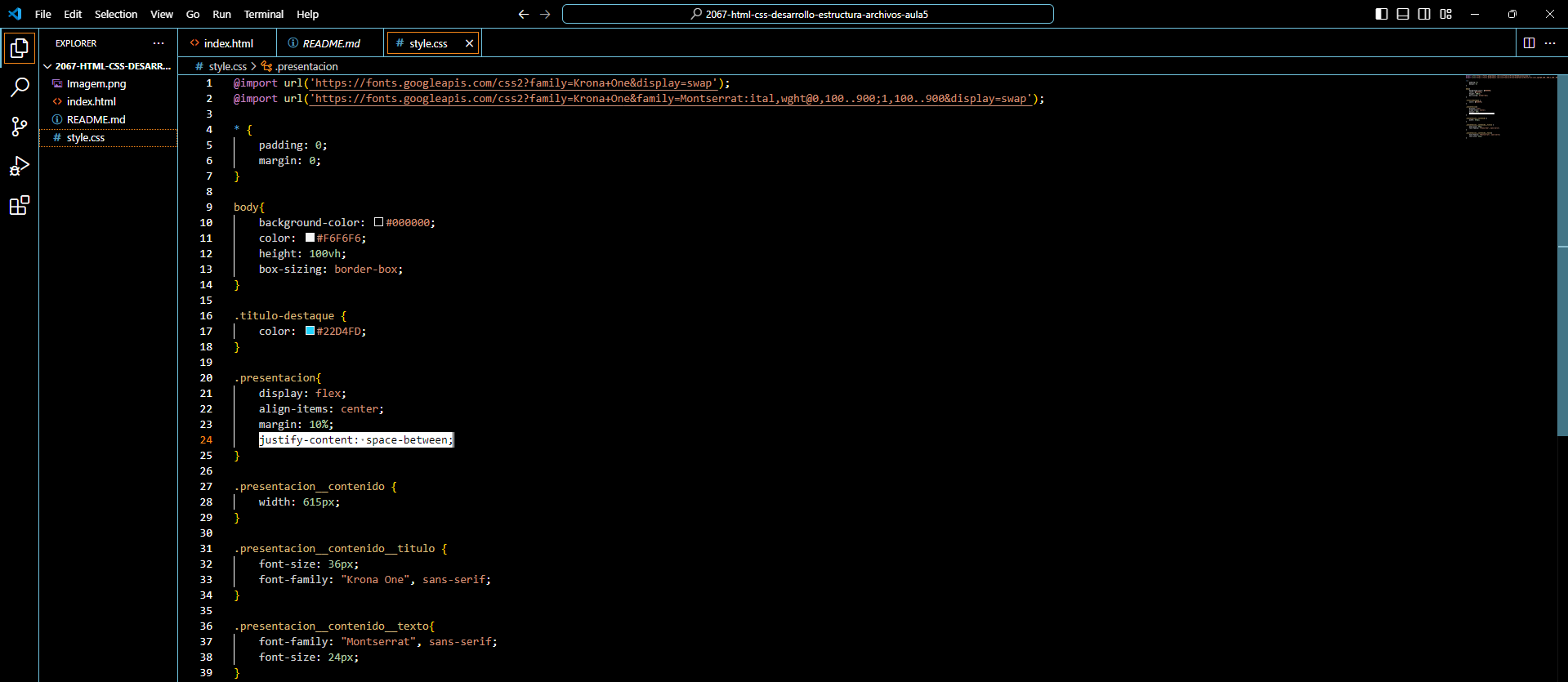Click style.css in the breadcrumb

click(x=228, y=66)
